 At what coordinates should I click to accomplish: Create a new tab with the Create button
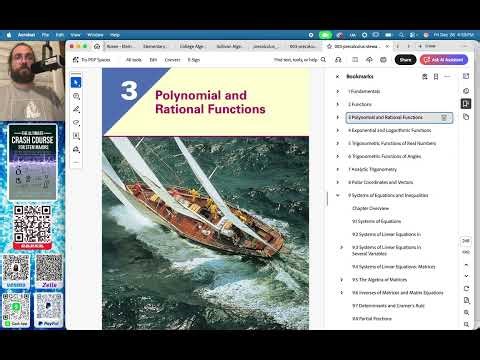[x=427, y=46]
